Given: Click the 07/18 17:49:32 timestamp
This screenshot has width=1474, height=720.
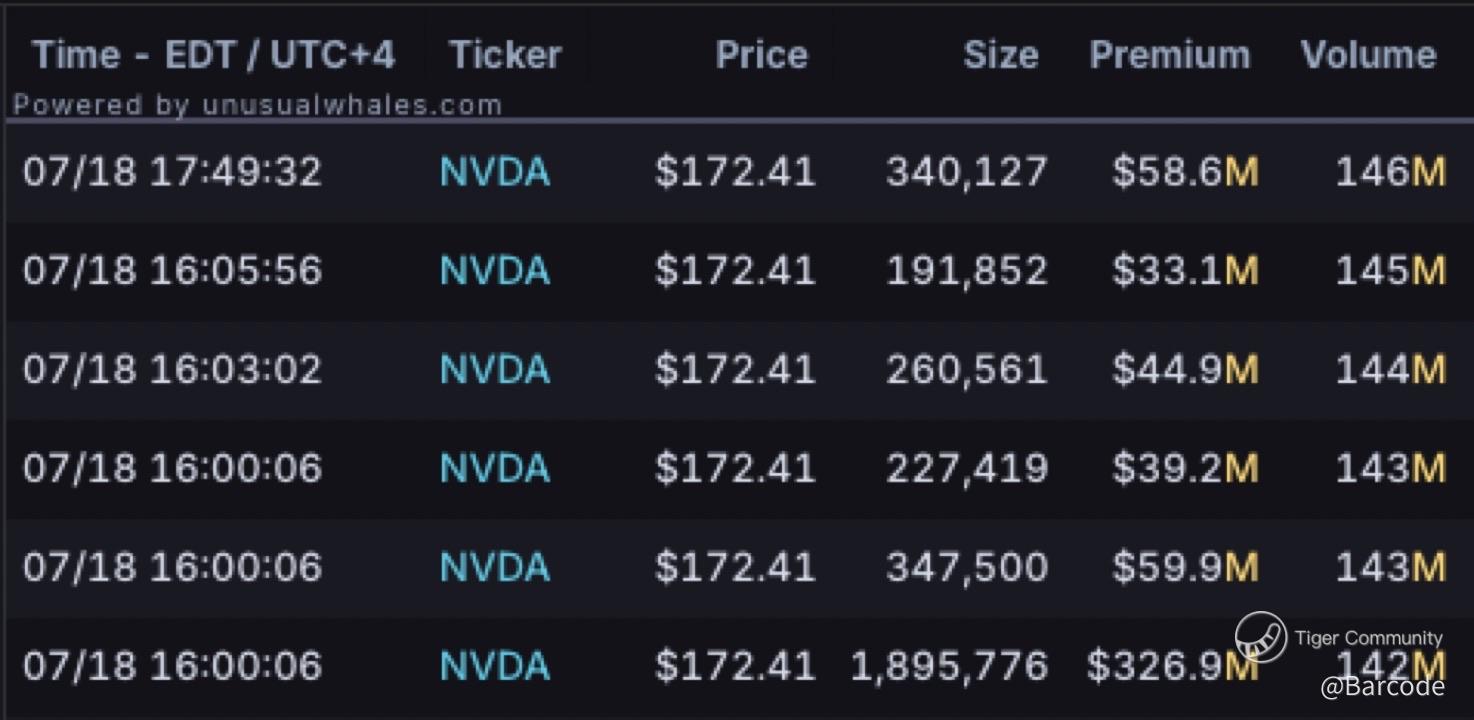Looking at the screenshot, I should (172, 172).
